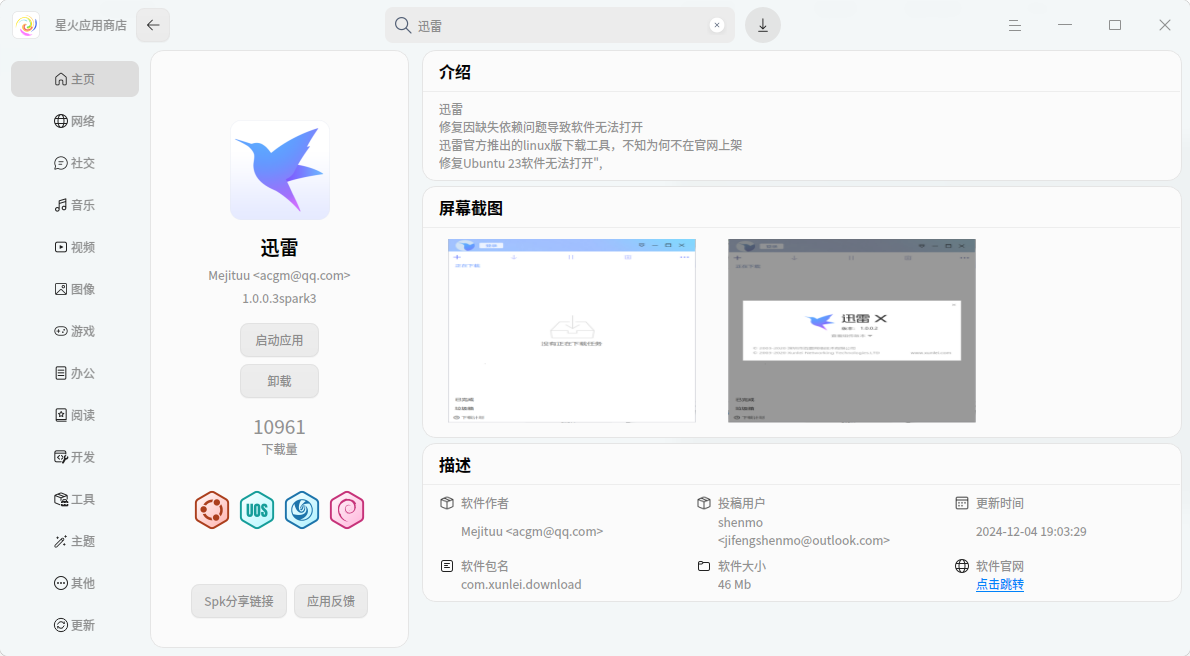Click the Spark Store logo icon

click(x=26, y=25)
